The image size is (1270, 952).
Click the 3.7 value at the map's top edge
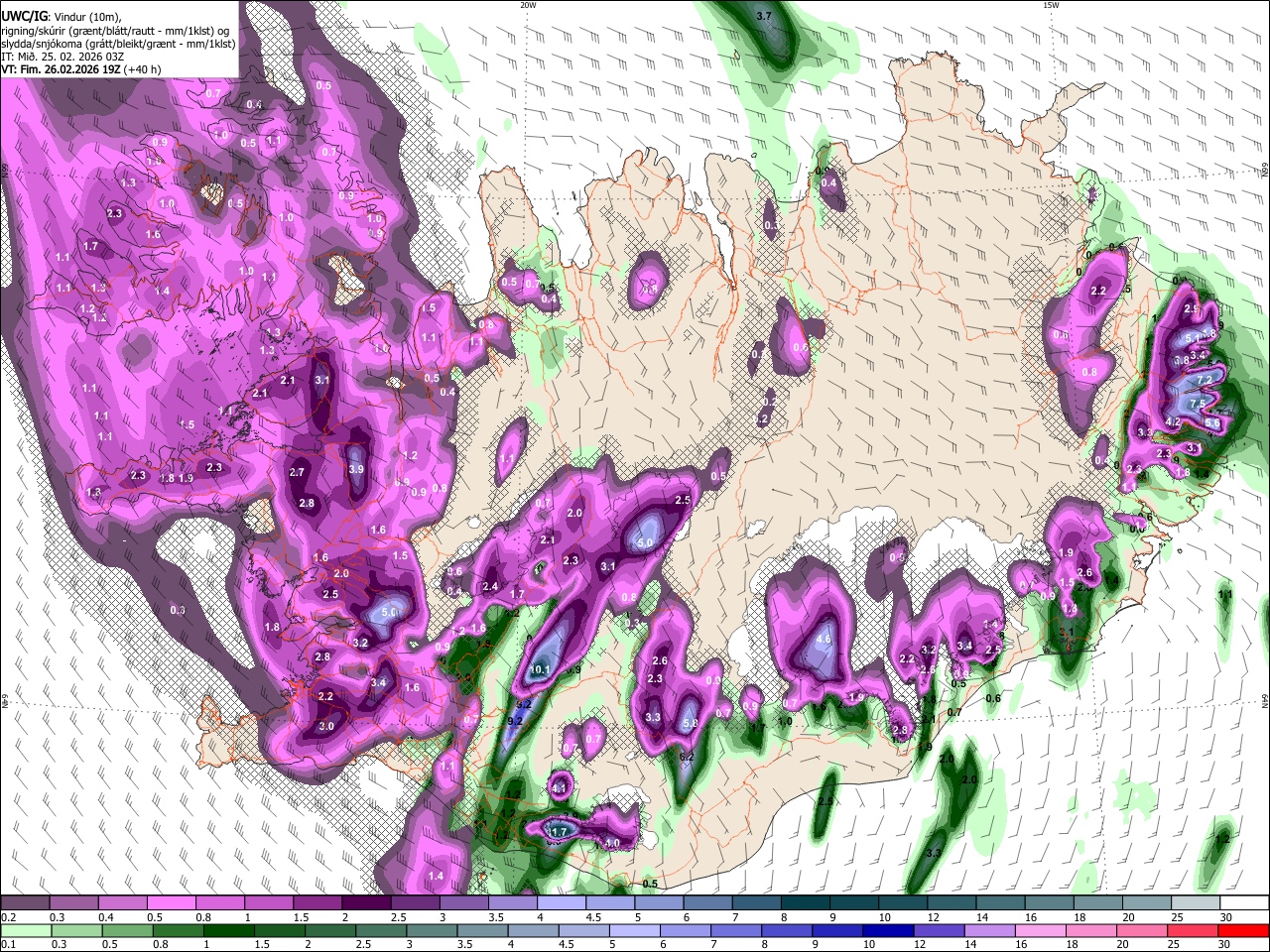tap(764, 17)
